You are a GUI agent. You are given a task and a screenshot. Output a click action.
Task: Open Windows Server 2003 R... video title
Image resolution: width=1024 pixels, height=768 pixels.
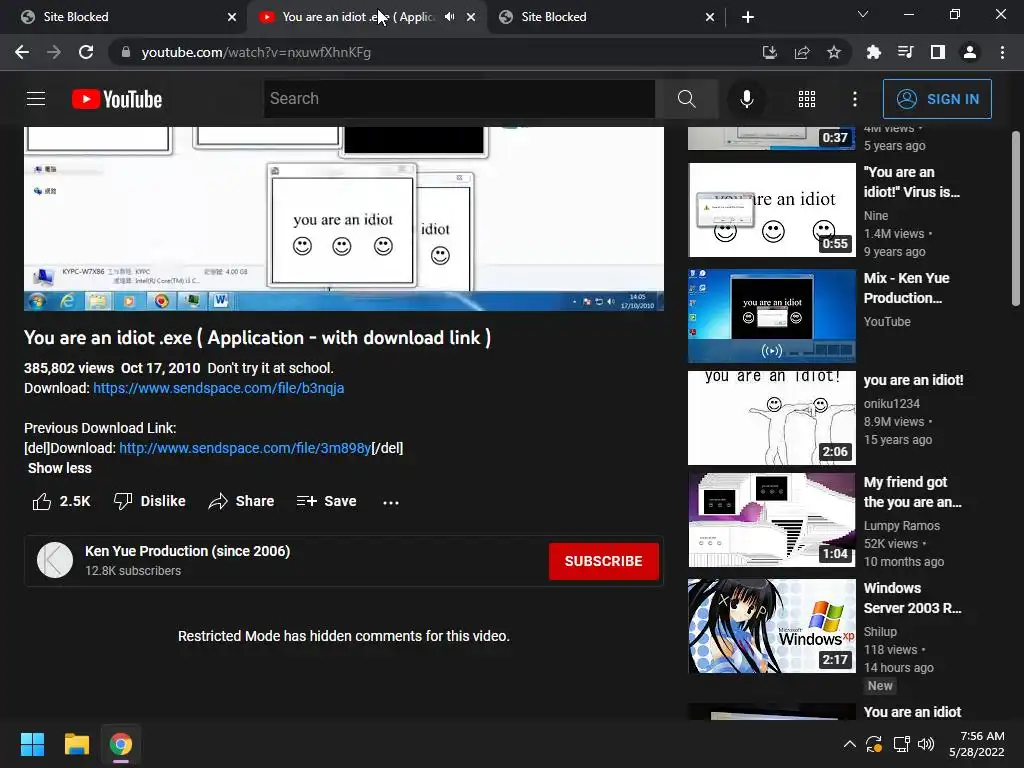912,598
